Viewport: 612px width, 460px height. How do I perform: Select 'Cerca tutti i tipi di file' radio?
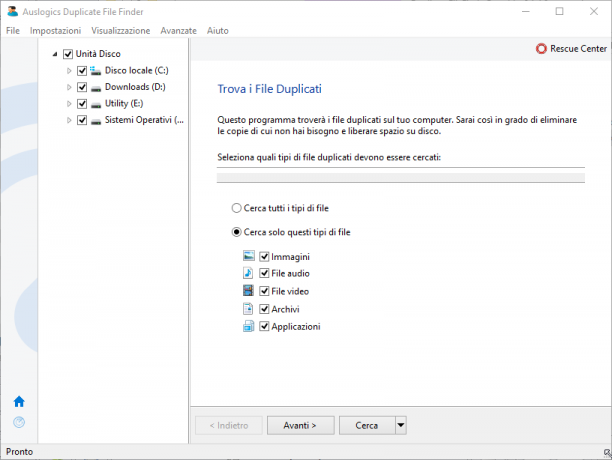[x=237, y=208]
